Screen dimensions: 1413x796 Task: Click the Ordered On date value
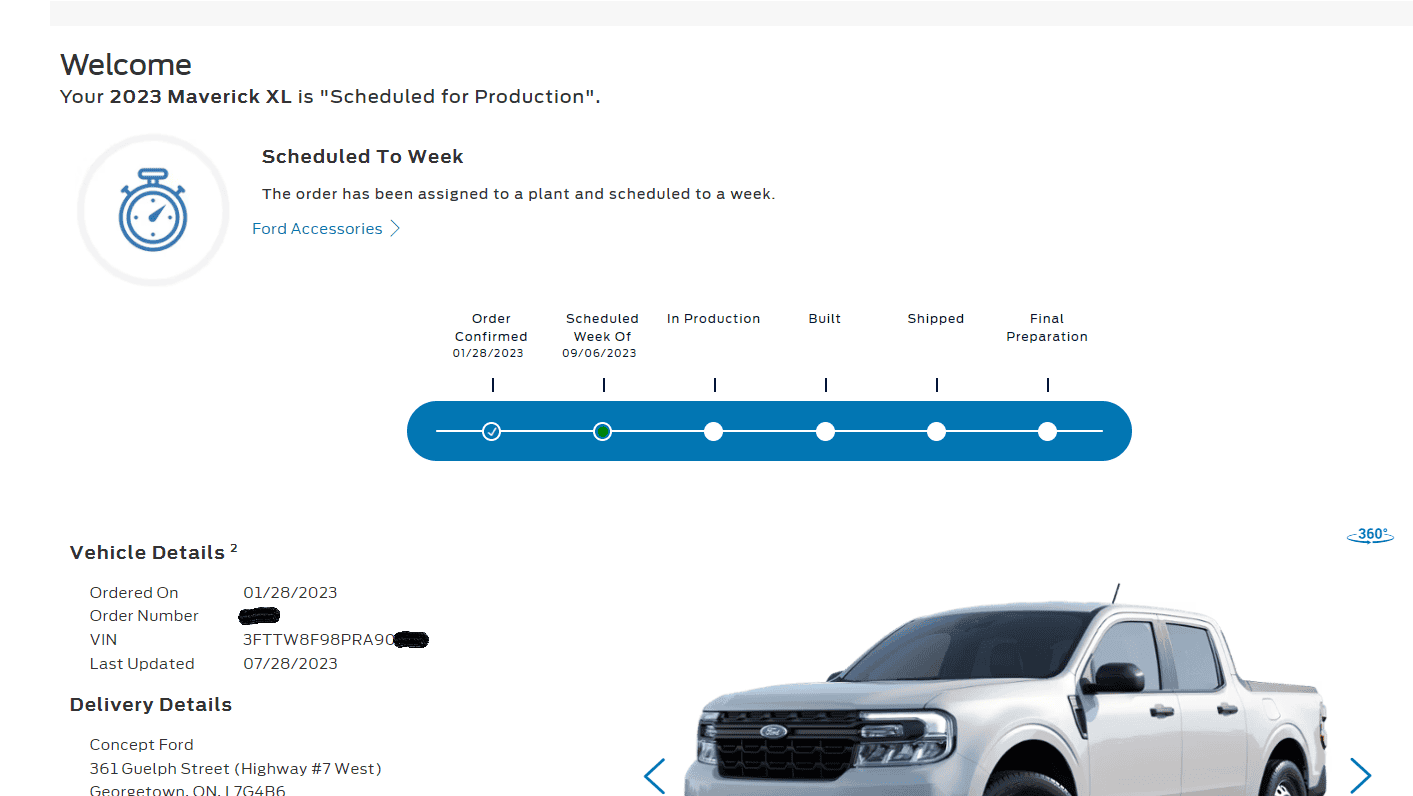pyautogui.click(x=291, y=593)
